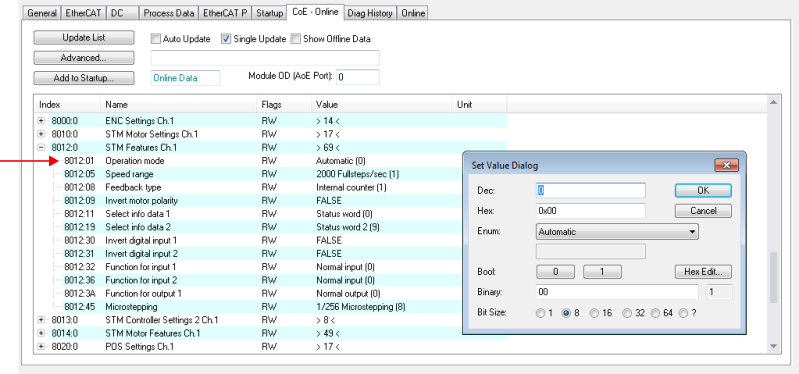Click the Internal counter (1) value
799x374 pixels.
[x=351, y=188]
